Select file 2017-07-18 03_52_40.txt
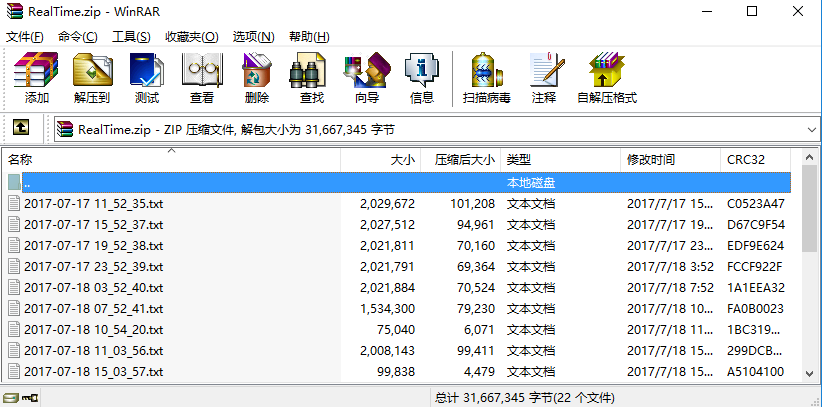Viewport: 822px width, 407px height. point(94,287)
